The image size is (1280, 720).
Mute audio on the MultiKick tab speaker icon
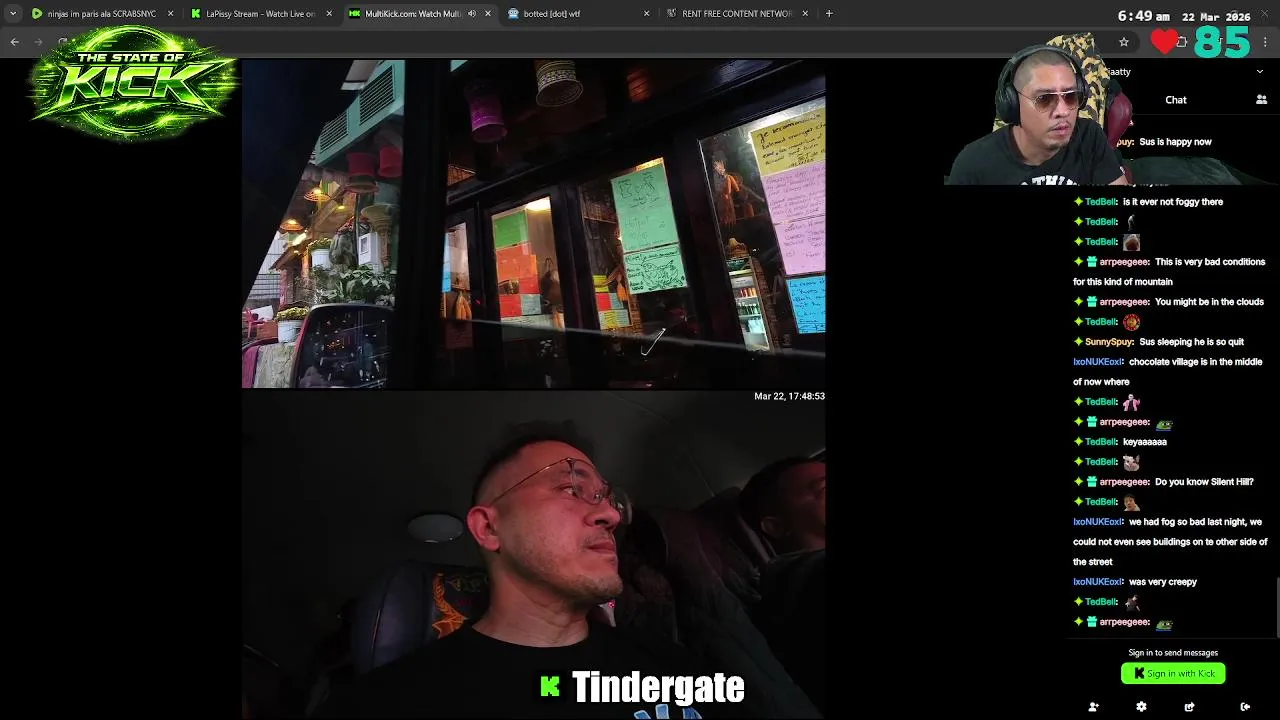tap(472, 14)
